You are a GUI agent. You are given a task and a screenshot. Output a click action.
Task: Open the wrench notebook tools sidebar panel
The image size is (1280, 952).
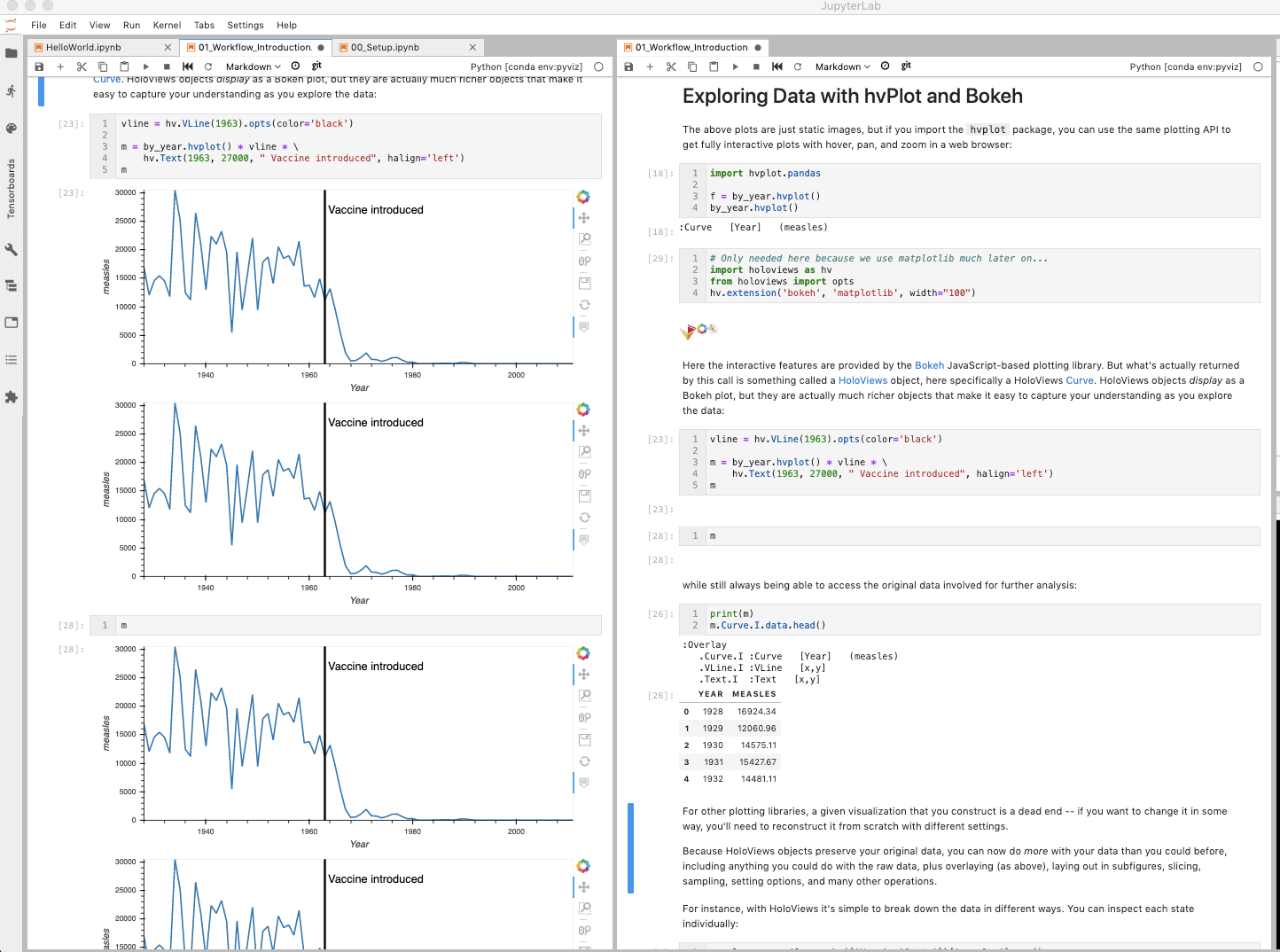click(x=12, y=250)
